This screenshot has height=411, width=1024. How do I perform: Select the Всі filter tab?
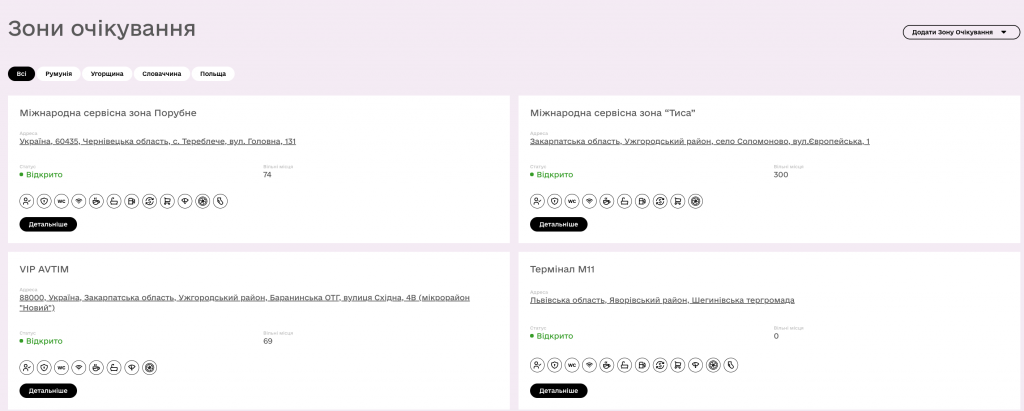click(22, 74)
